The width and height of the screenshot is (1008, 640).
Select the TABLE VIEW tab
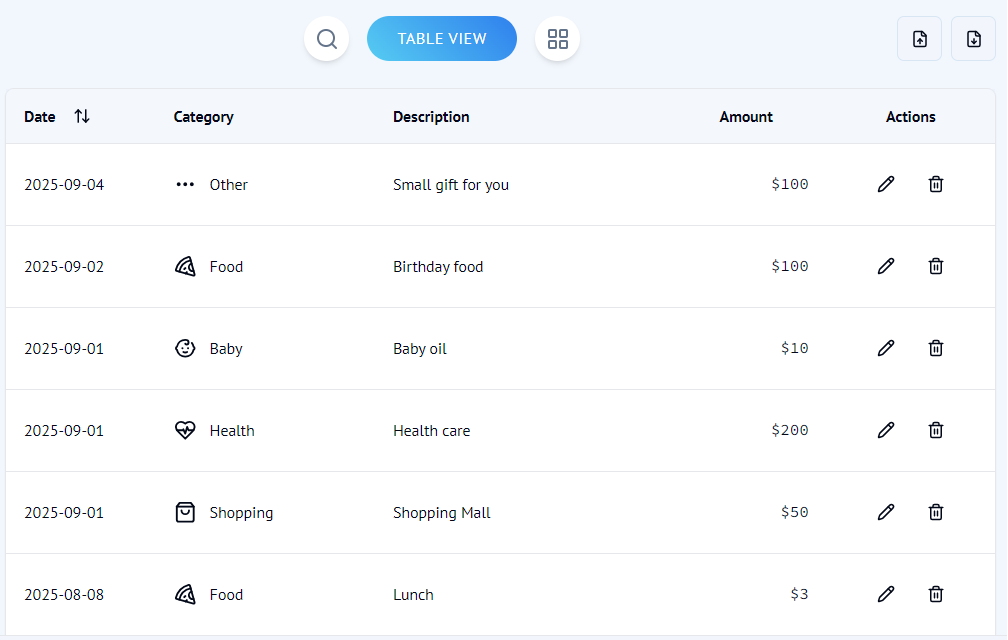(442, 38)
